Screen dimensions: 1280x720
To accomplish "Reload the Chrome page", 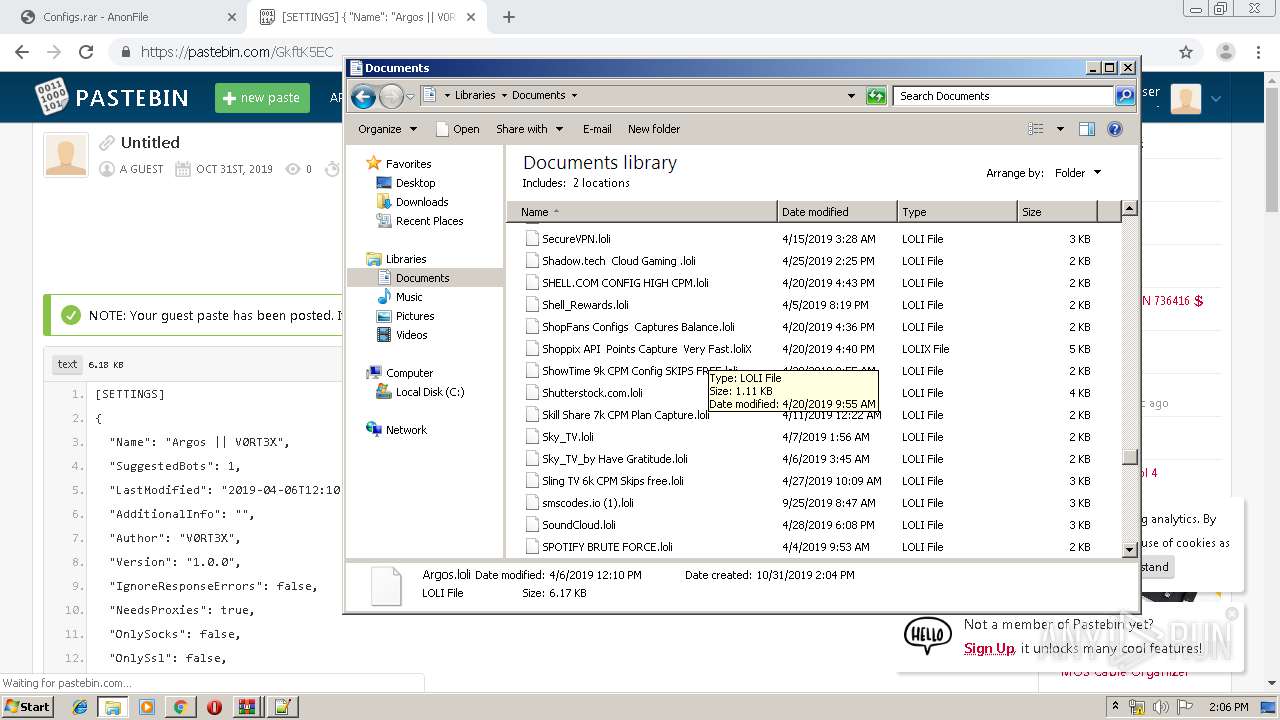I will (86, 52).
